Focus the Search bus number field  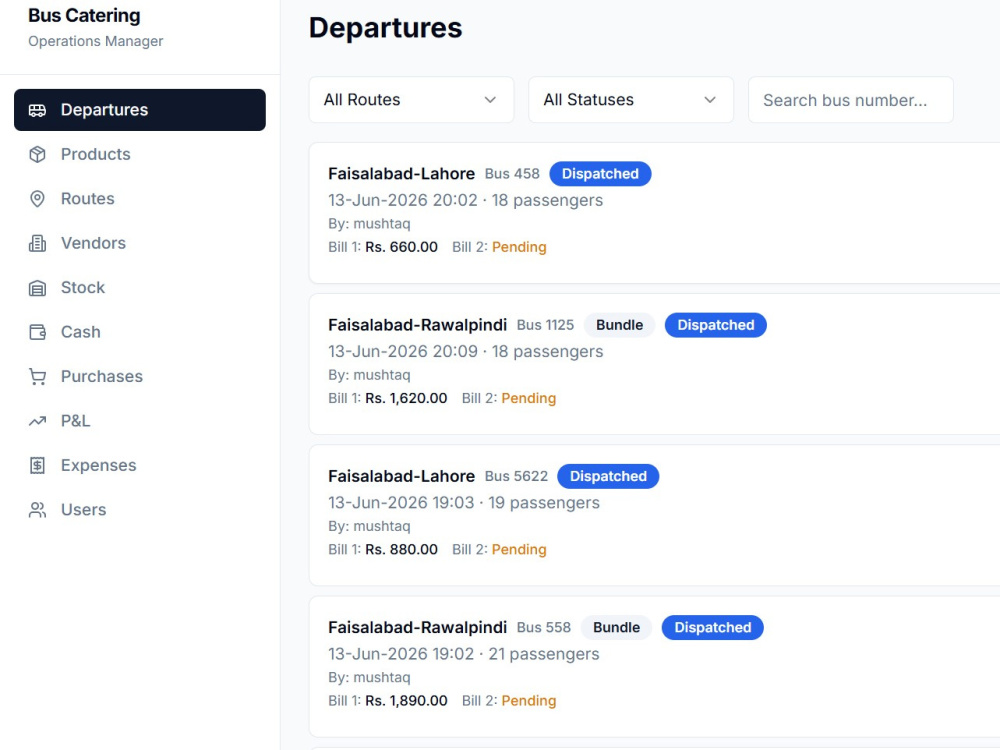[x=851, y=100]
